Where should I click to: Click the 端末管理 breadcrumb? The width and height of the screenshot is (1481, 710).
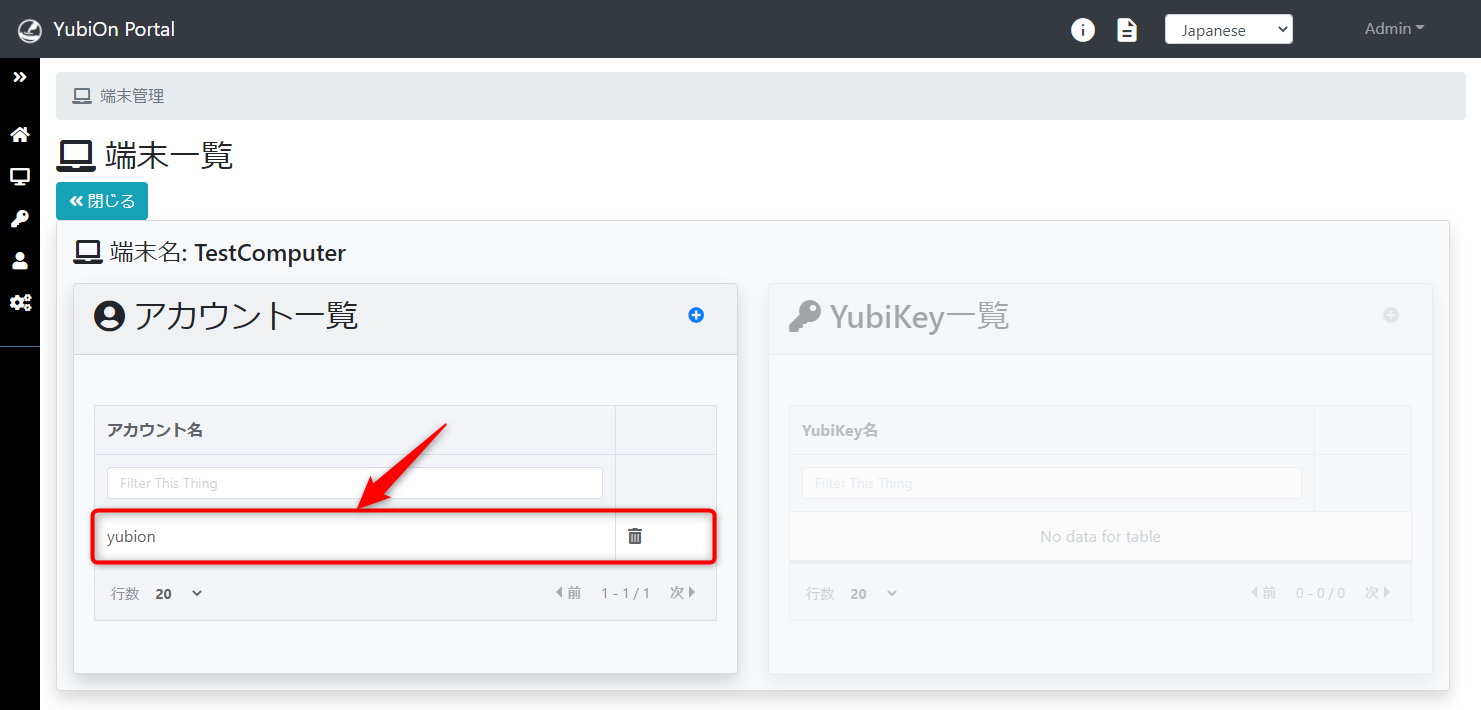point(131,96)
